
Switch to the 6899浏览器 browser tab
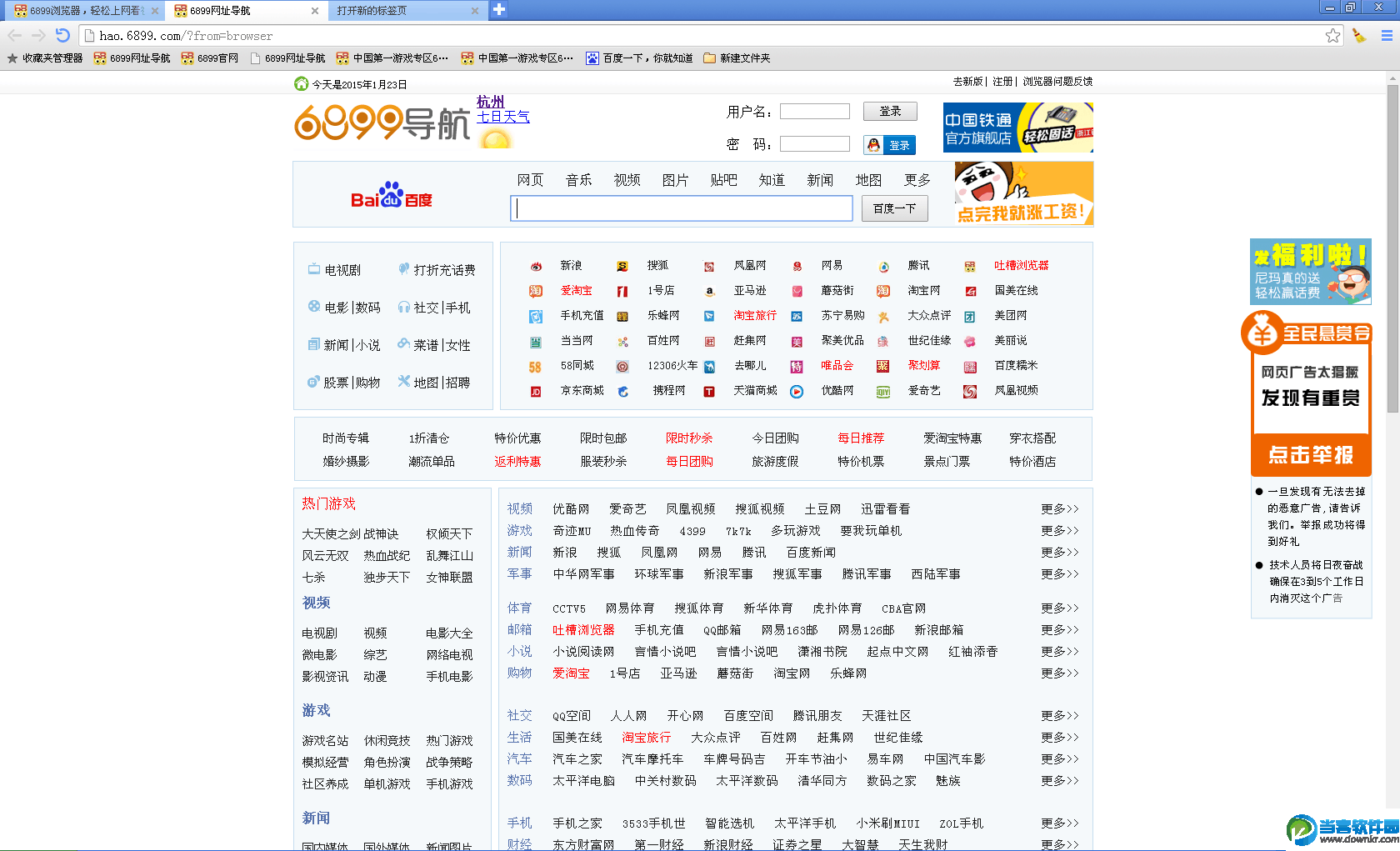[85, 11]
